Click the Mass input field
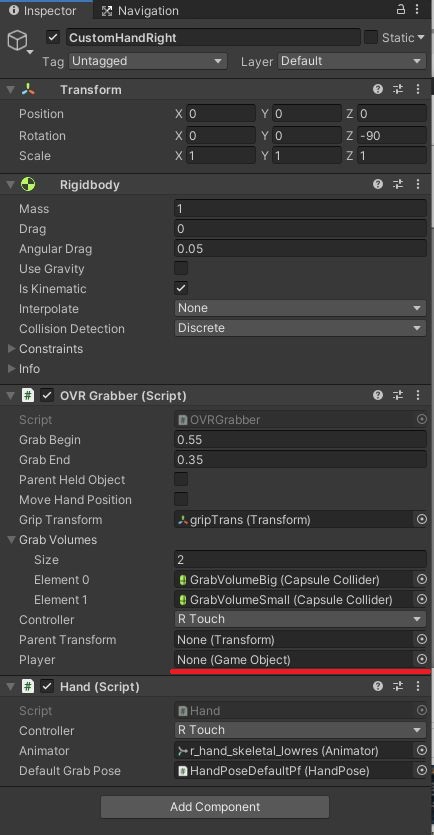 click(300, 209)
